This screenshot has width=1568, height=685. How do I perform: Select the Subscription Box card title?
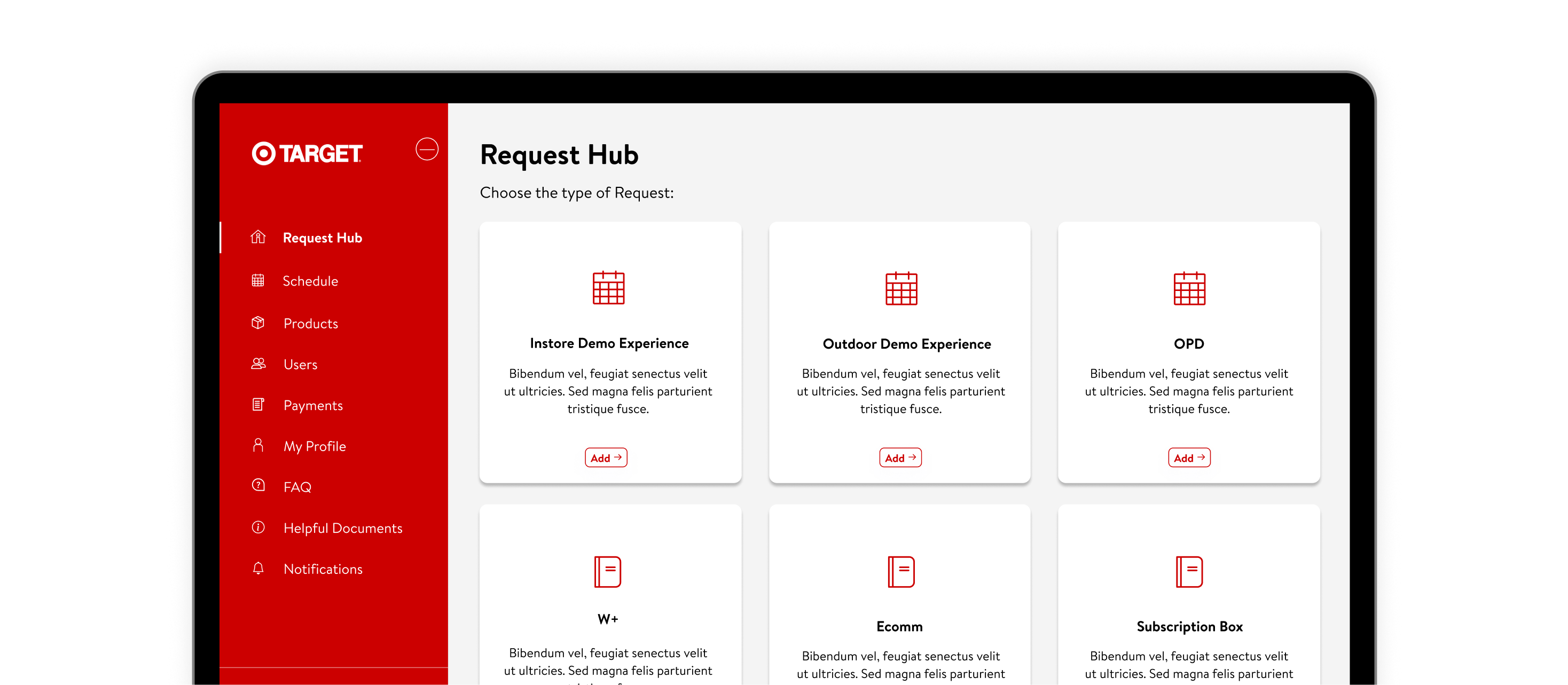[1189, 627]
